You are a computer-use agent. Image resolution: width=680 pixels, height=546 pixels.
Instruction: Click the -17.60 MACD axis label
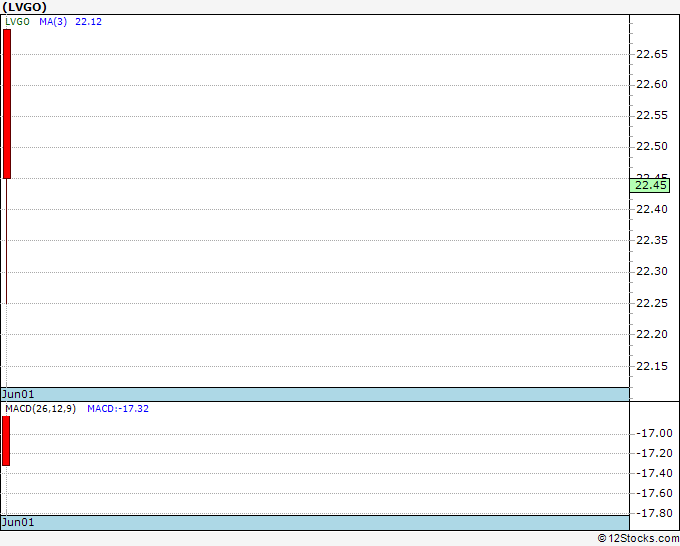[x=654, y=493]
